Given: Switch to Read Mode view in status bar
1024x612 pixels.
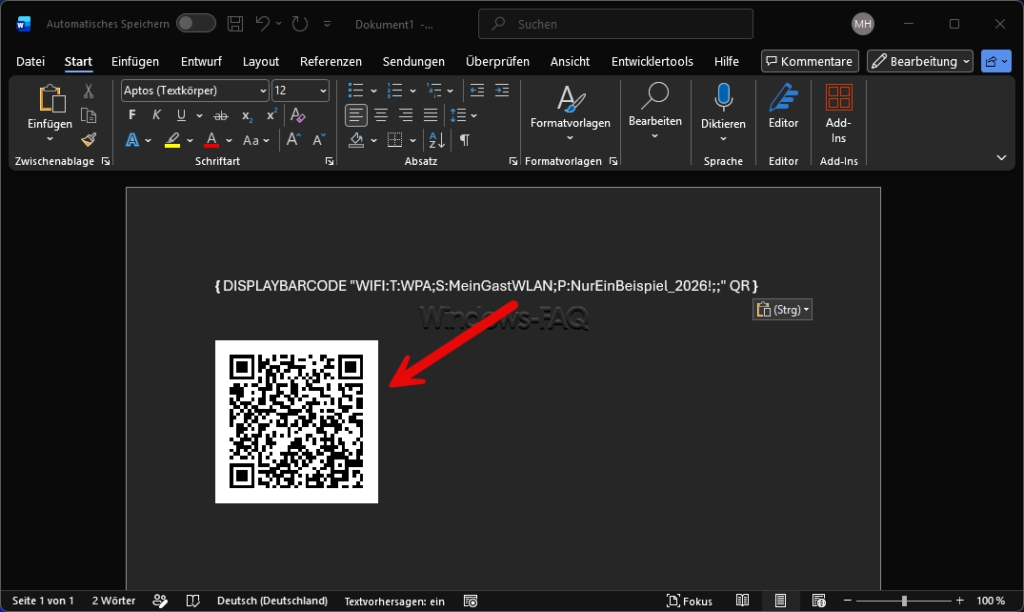Looking at the screenshot, I should pos(743,600).
